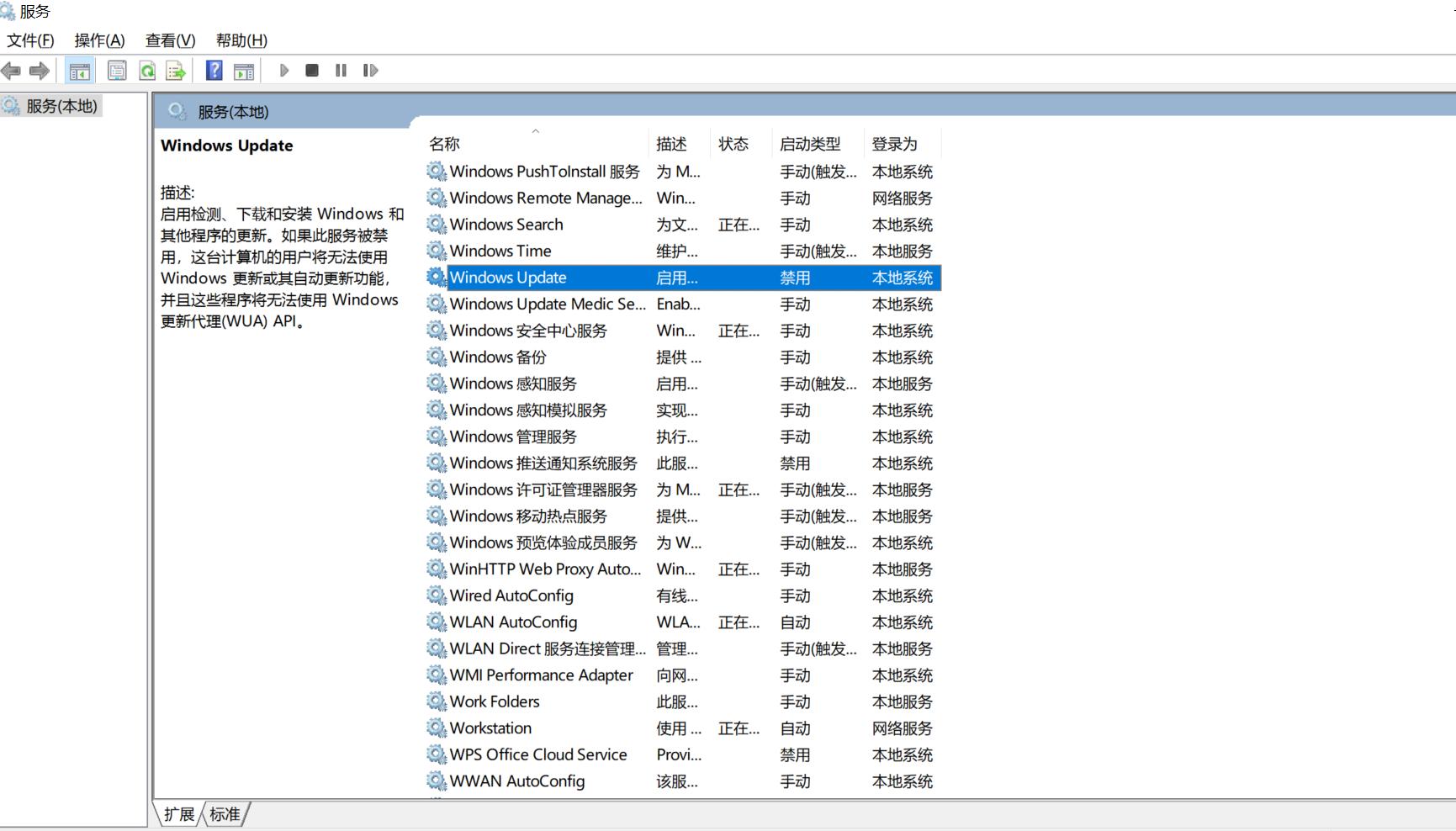
Task: Click the pause service icon
Action: [340, 71]
